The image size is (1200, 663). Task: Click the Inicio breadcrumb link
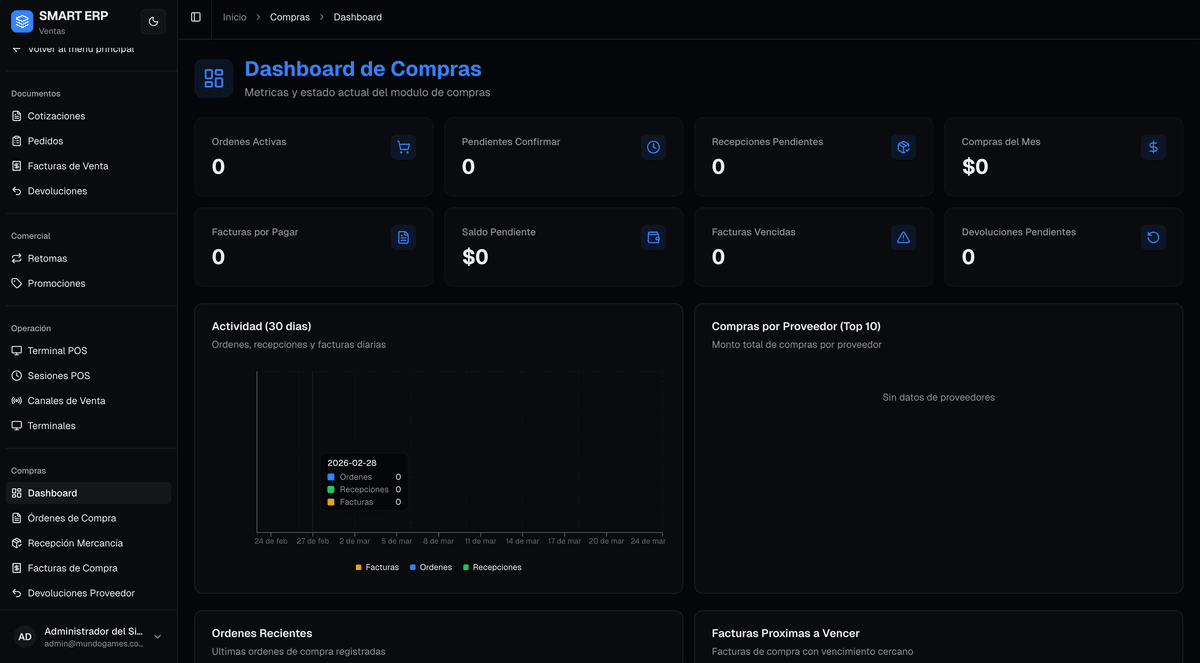[x=234, y=17]
